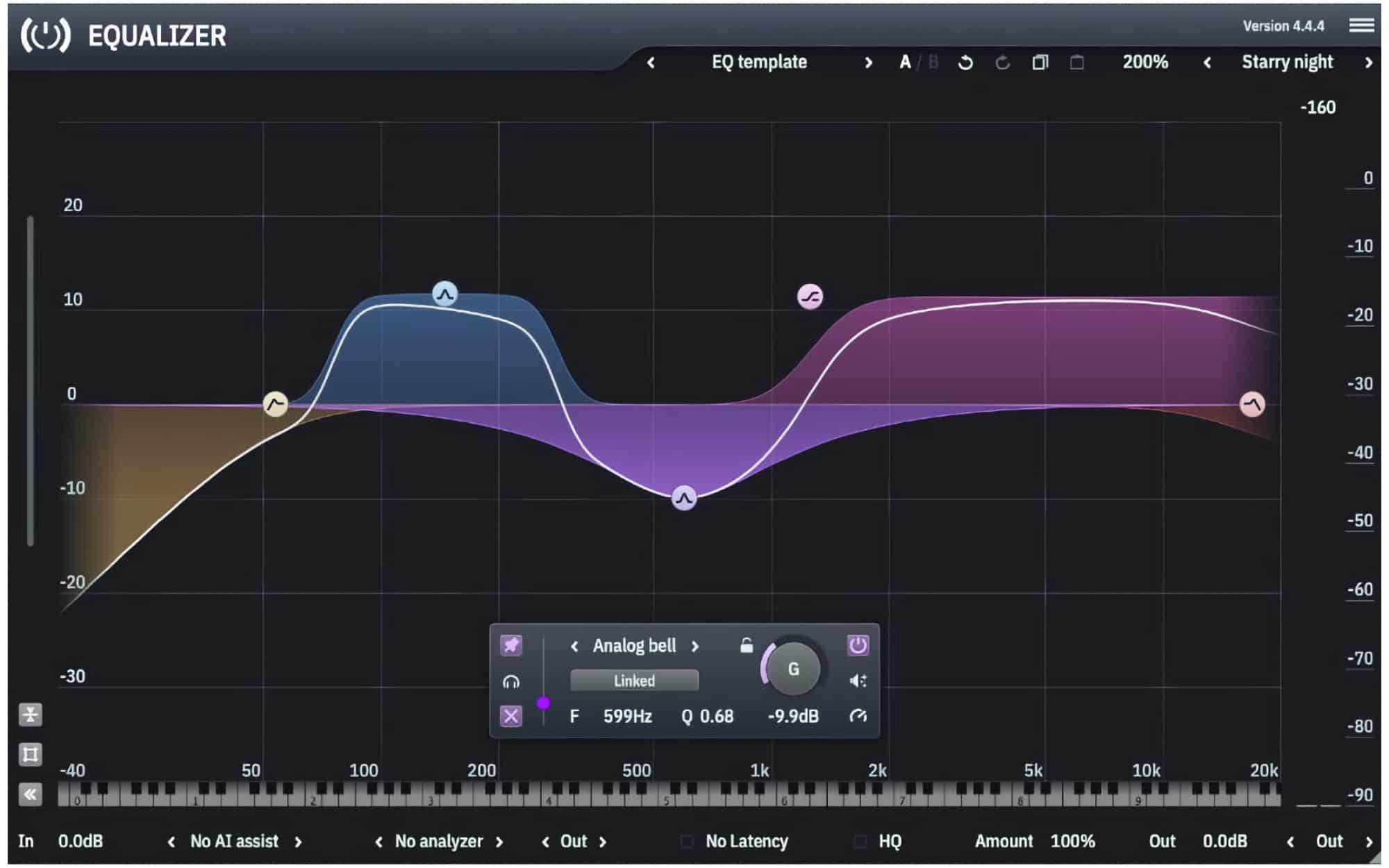The height and width of the screenshot is (868, 1389).
Task: Open the next analyzer option
Action: pyautogui.click(x=501, y=842)
